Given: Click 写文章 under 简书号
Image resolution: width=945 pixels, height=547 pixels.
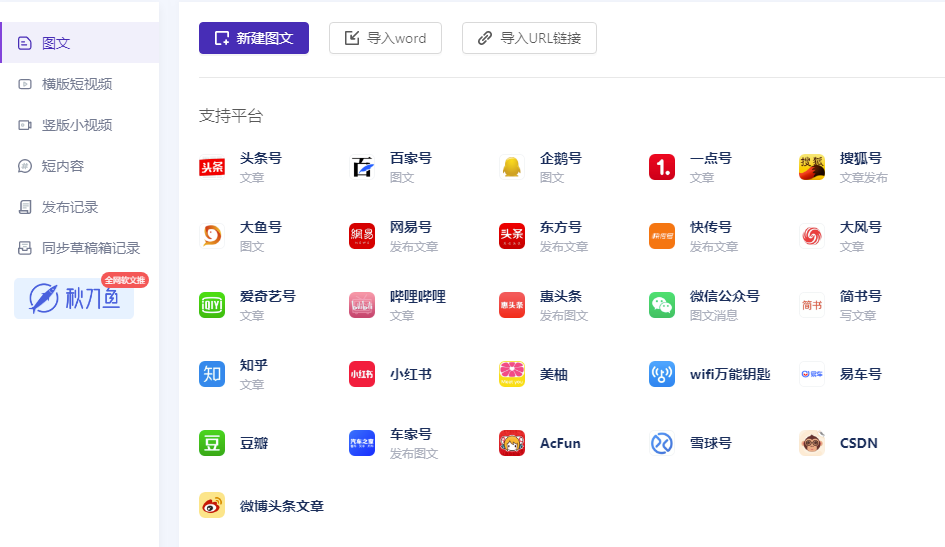Looking at the screenshot, I should tap(858, 316).
